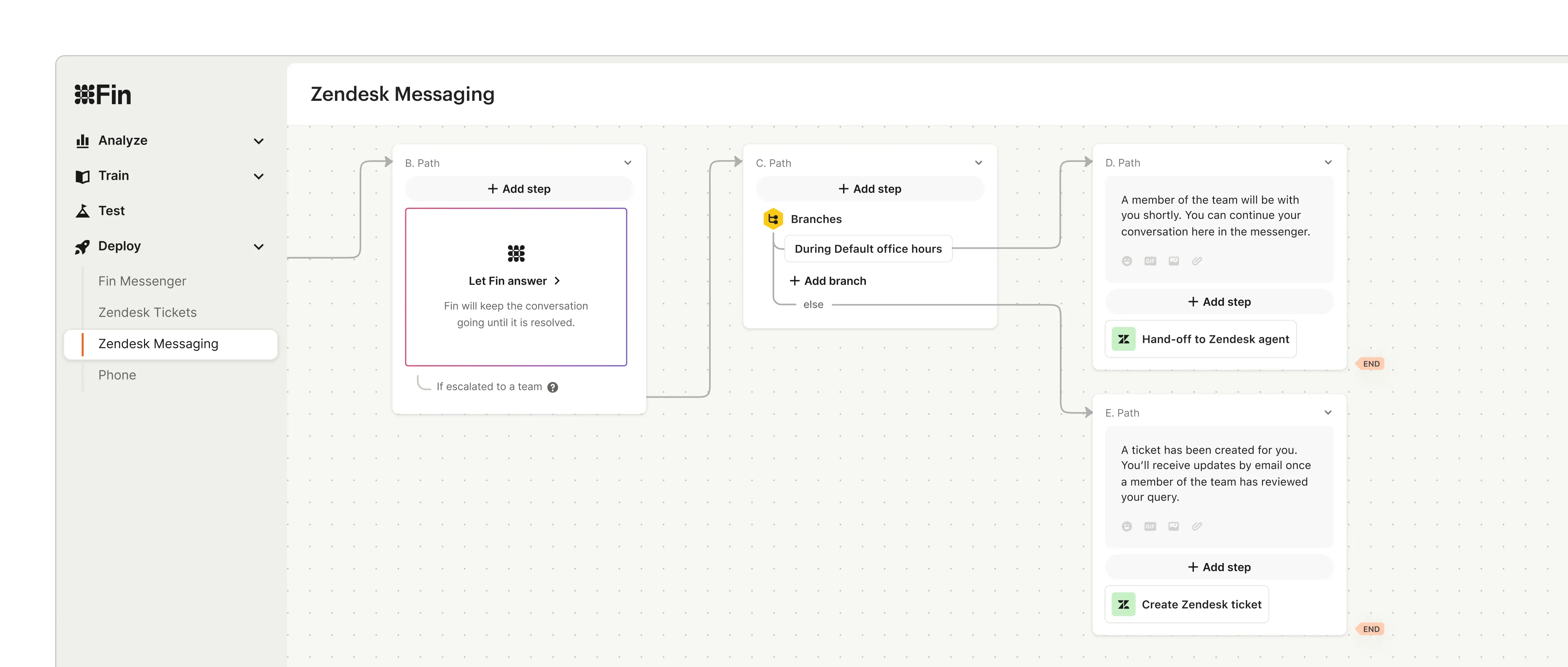Select Zendesk Messaging in sidebar
This screenshot has height=667, width=1568.
pyautogui.click(x=170, y=345)
